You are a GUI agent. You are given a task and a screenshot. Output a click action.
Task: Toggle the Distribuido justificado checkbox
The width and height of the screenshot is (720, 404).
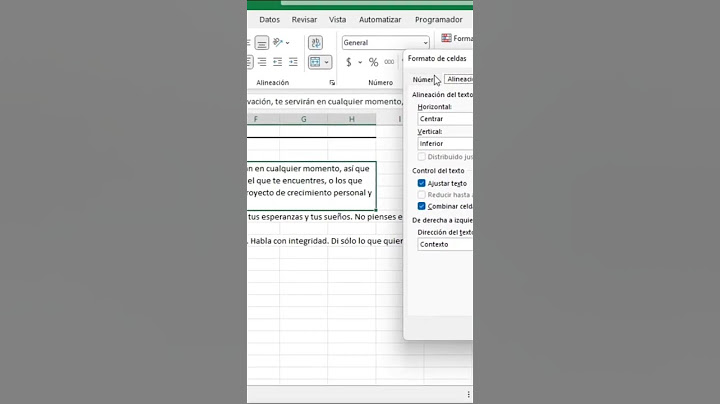tap(422, 157)
